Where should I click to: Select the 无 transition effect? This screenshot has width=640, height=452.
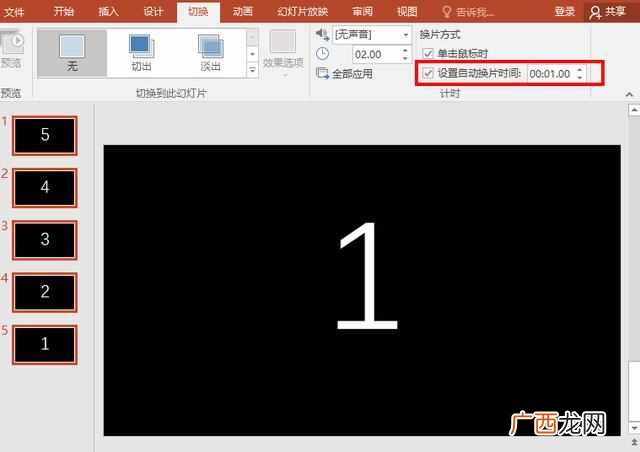tap(72, 53)
